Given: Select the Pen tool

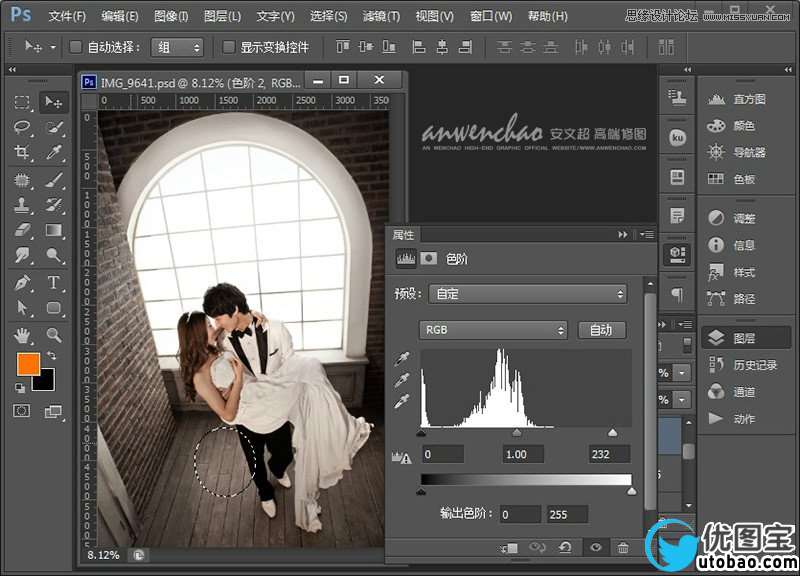Looking at the screenshot, I should 22,283.
